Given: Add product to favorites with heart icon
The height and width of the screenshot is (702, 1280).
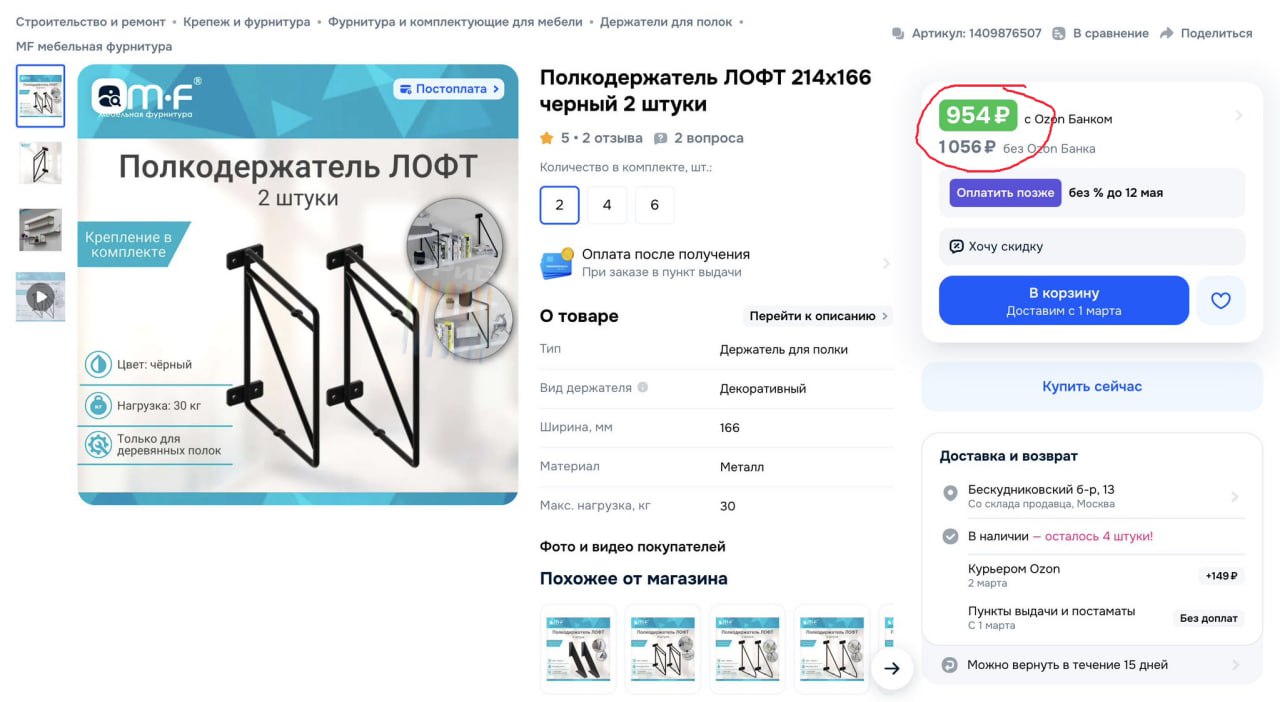Looking at the screenshot, I should click(x=1221, y=300).
